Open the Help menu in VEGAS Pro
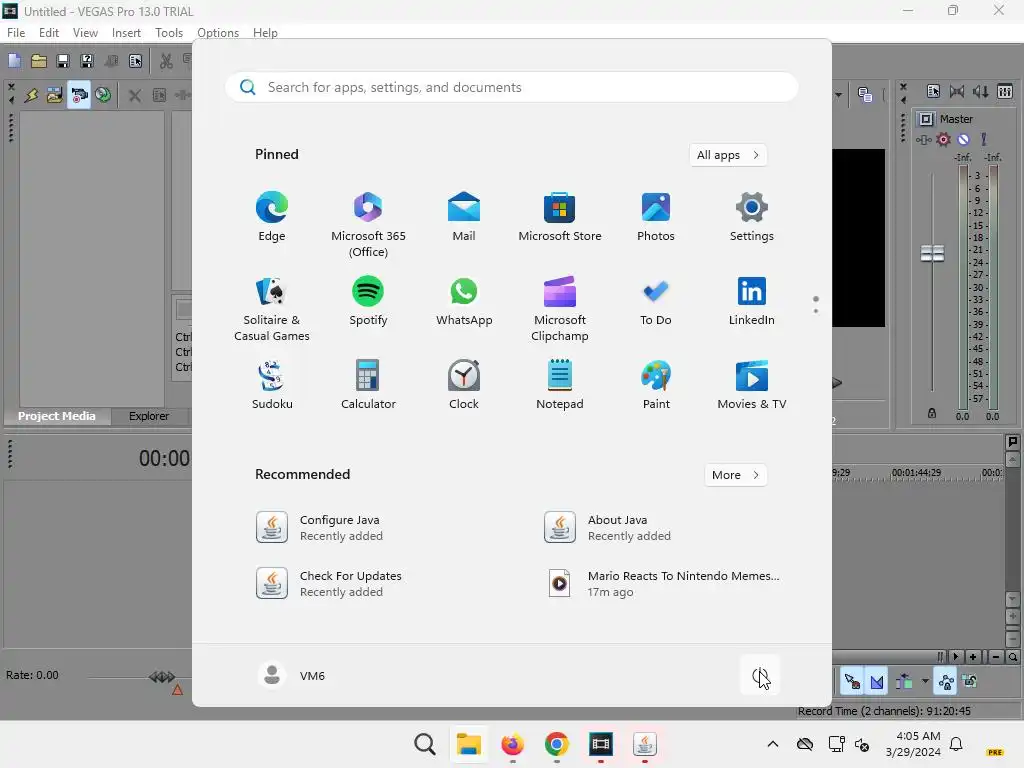1024x768 pixels. (265, 33)
